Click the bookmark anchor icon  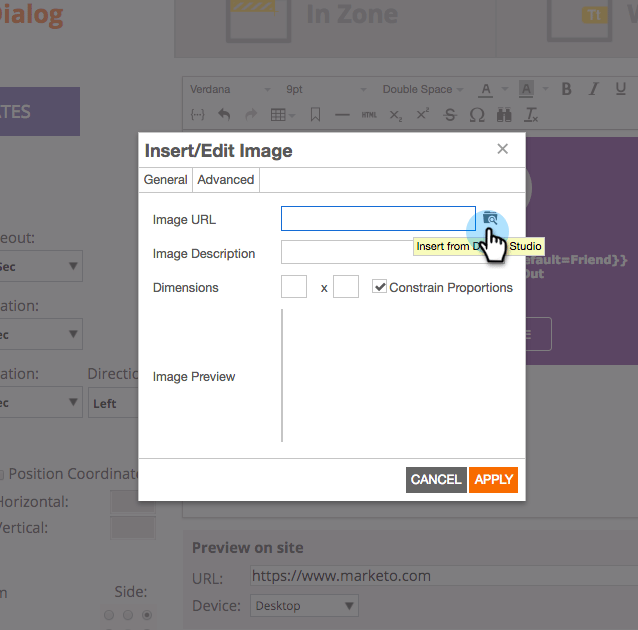pos(315,115)
